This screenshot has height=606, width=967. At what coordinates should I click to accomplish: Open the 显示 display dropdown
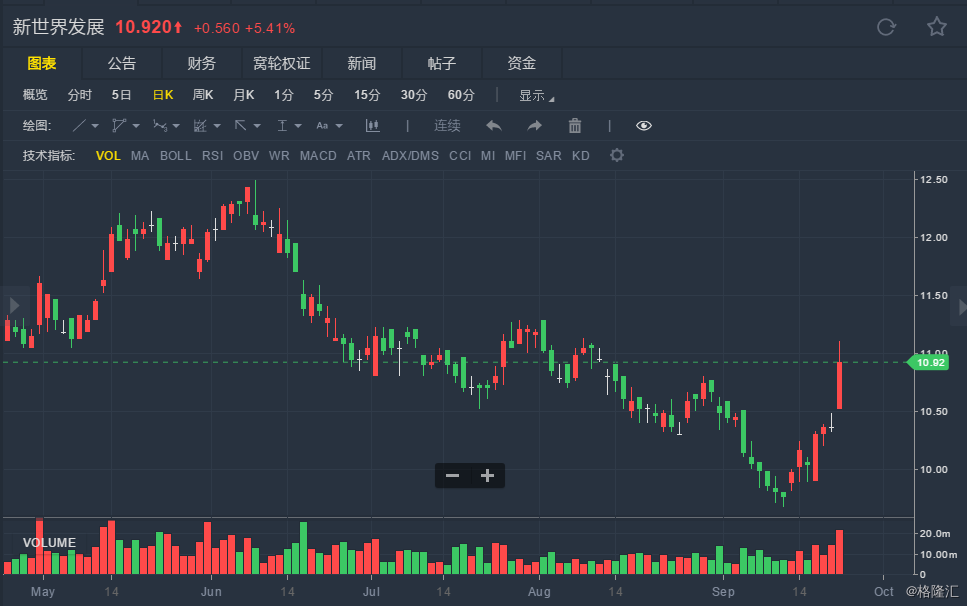[536, 96]
